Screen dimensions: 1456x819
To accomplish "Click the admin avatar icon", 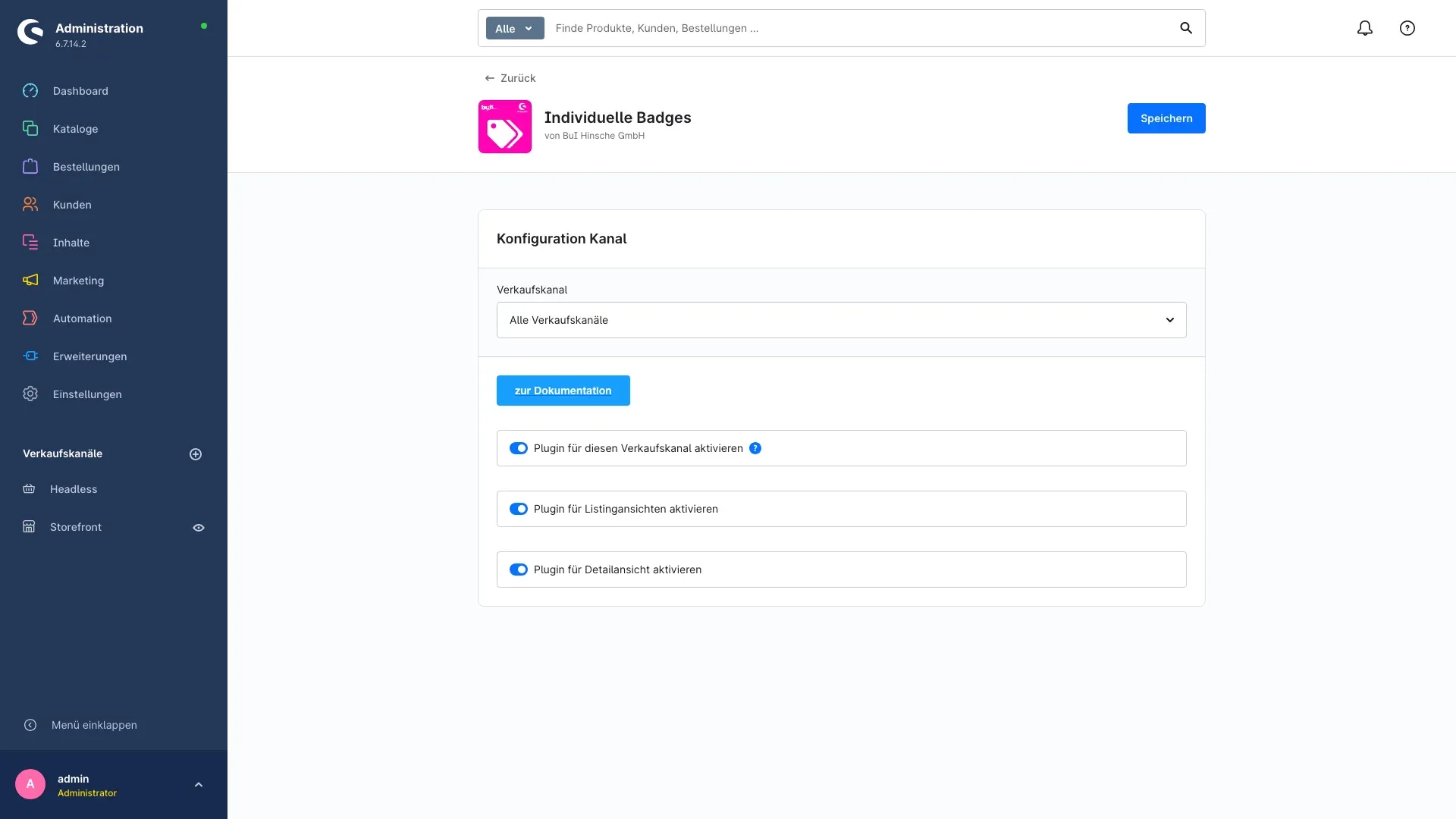I will pyautogui.click(x=30, y=784).
